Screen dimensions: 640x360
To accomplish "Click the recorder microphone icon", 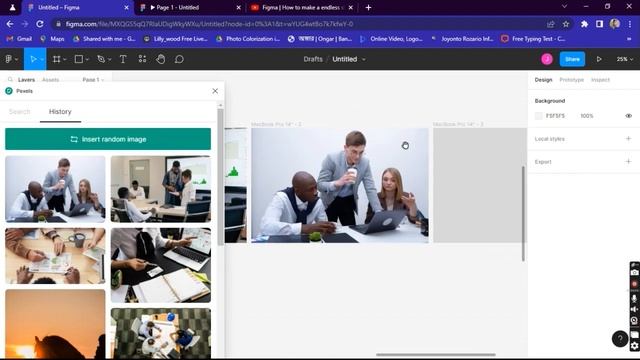I will 634,298.
